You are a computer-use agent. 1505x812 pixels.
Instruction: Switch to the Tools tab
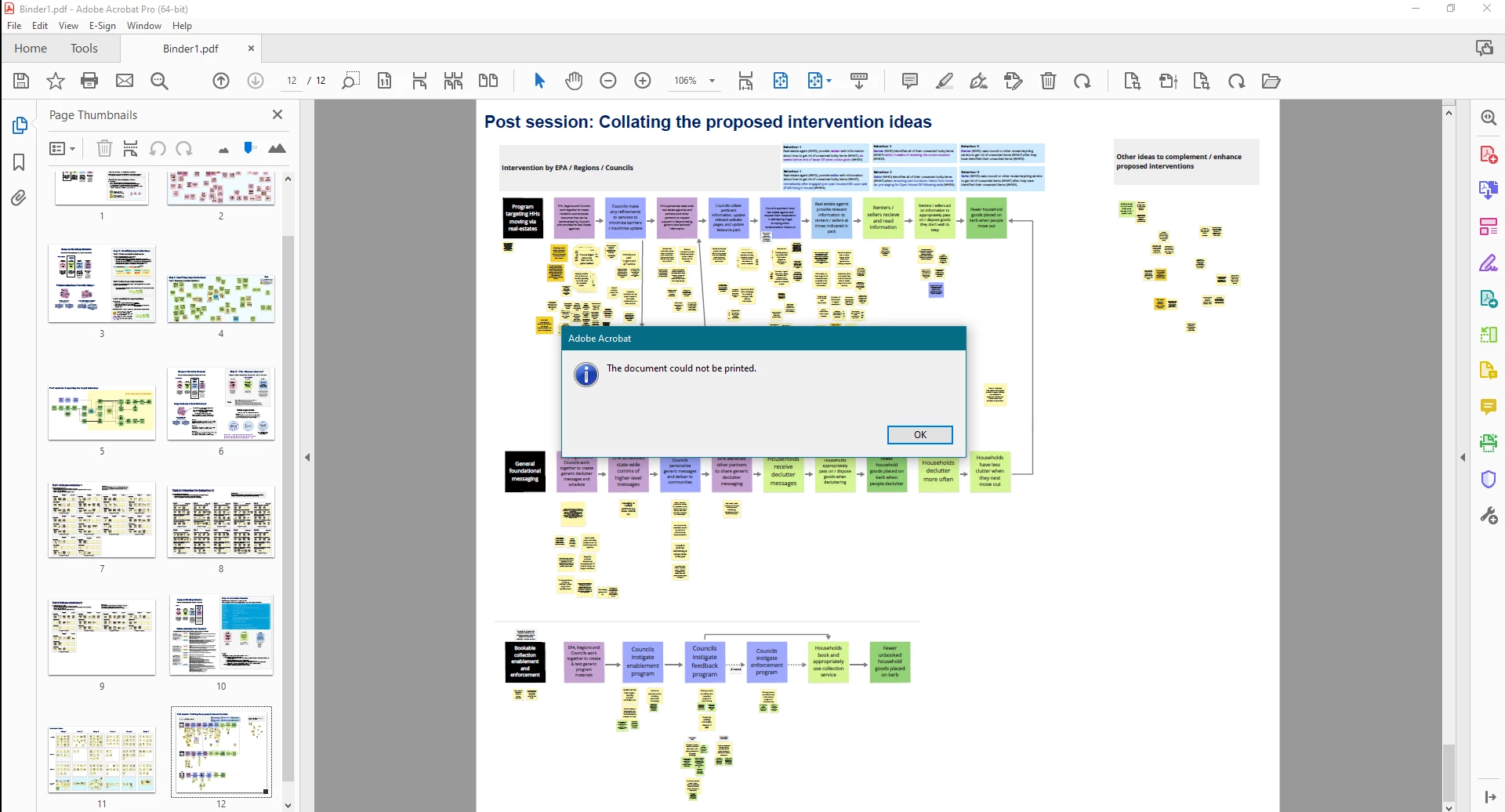pyautogui.click(x=84, y=49)
